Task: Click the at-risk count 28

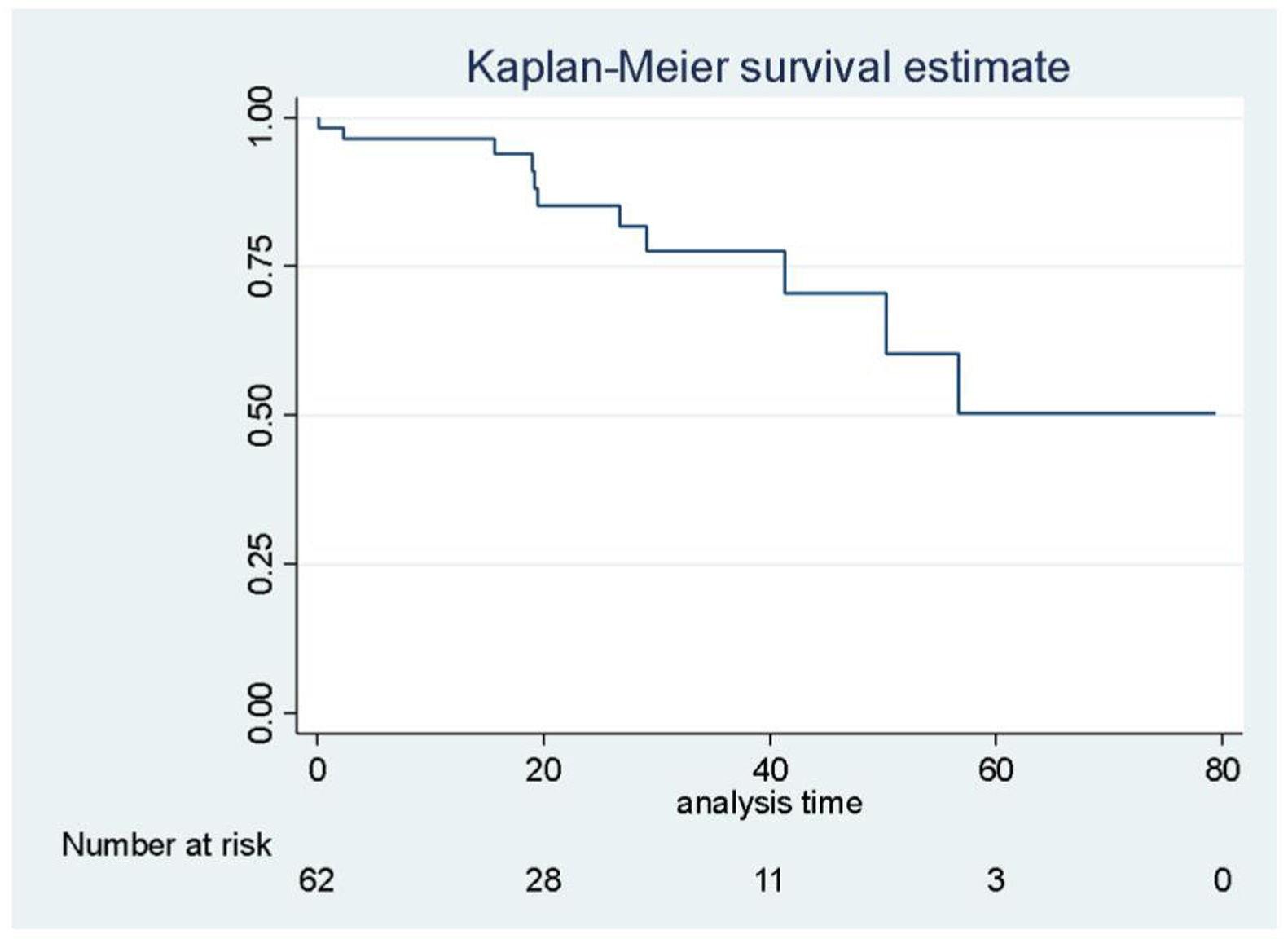Action: (x=543, y=880)
